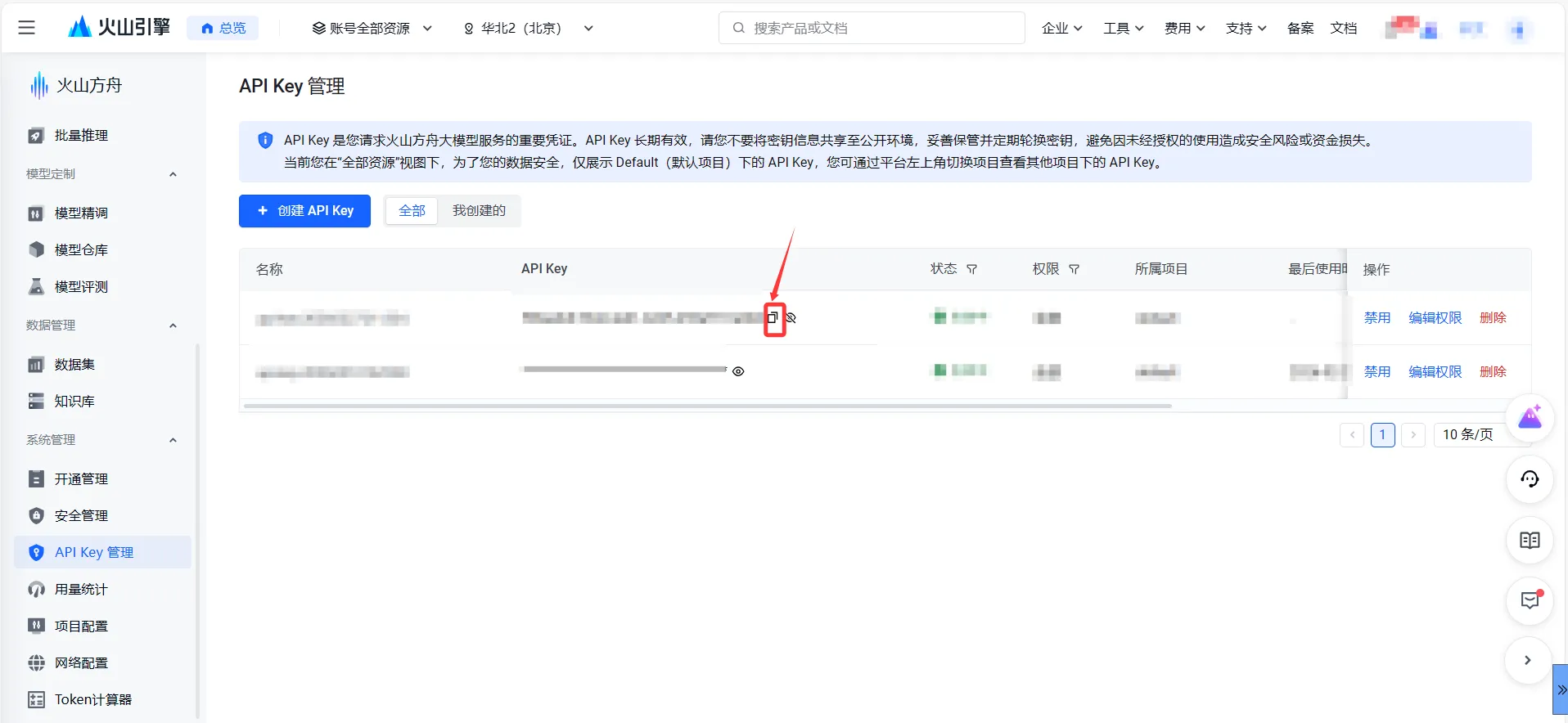Click the 火山引擎 logo
1568x723 pixels.
tap(119, 28)
